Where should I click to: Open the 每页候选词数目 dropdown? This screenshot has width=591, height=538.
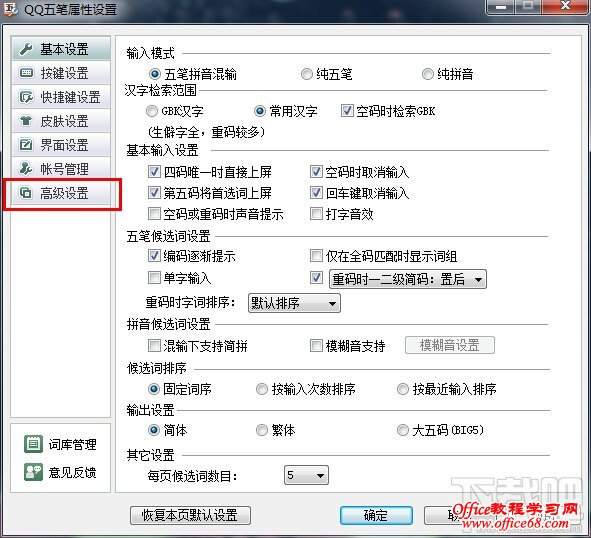click(x=306, y=475)
